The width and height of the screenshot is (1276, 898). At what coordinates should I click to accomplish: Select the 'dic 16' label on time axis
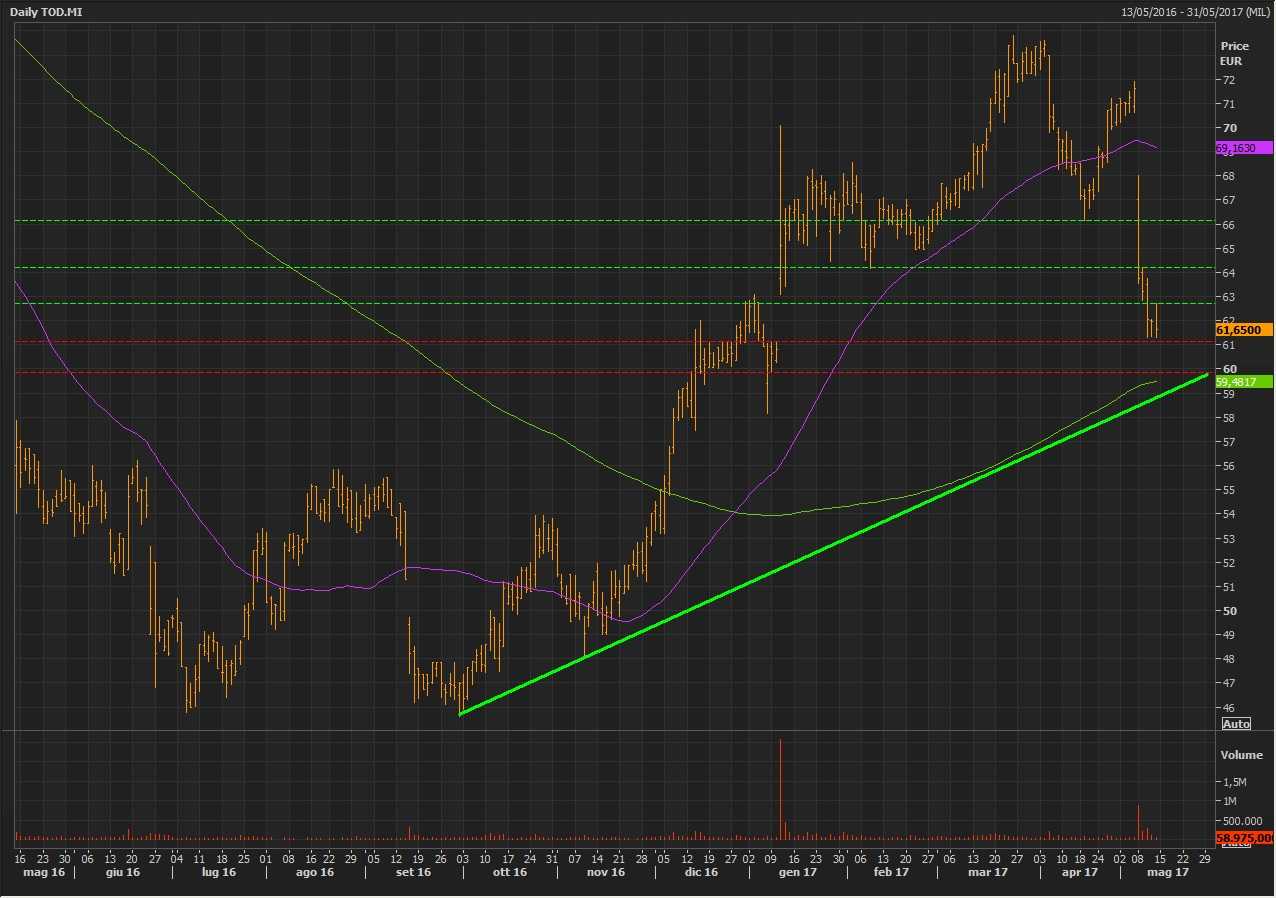click(x=699, y=873)
